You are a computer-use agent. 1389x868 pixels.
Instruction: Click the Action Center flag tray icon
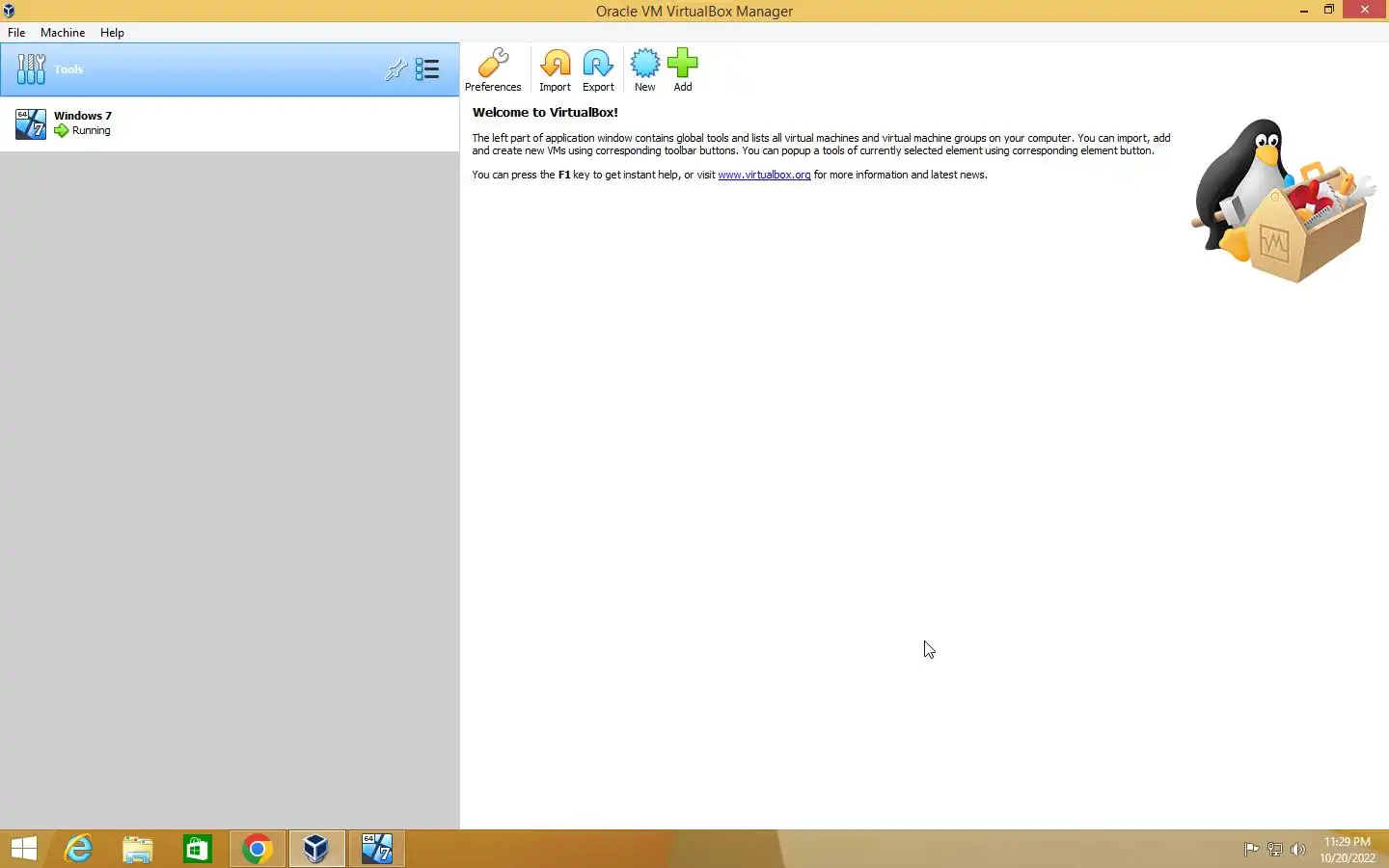[x=1251, y=850]
